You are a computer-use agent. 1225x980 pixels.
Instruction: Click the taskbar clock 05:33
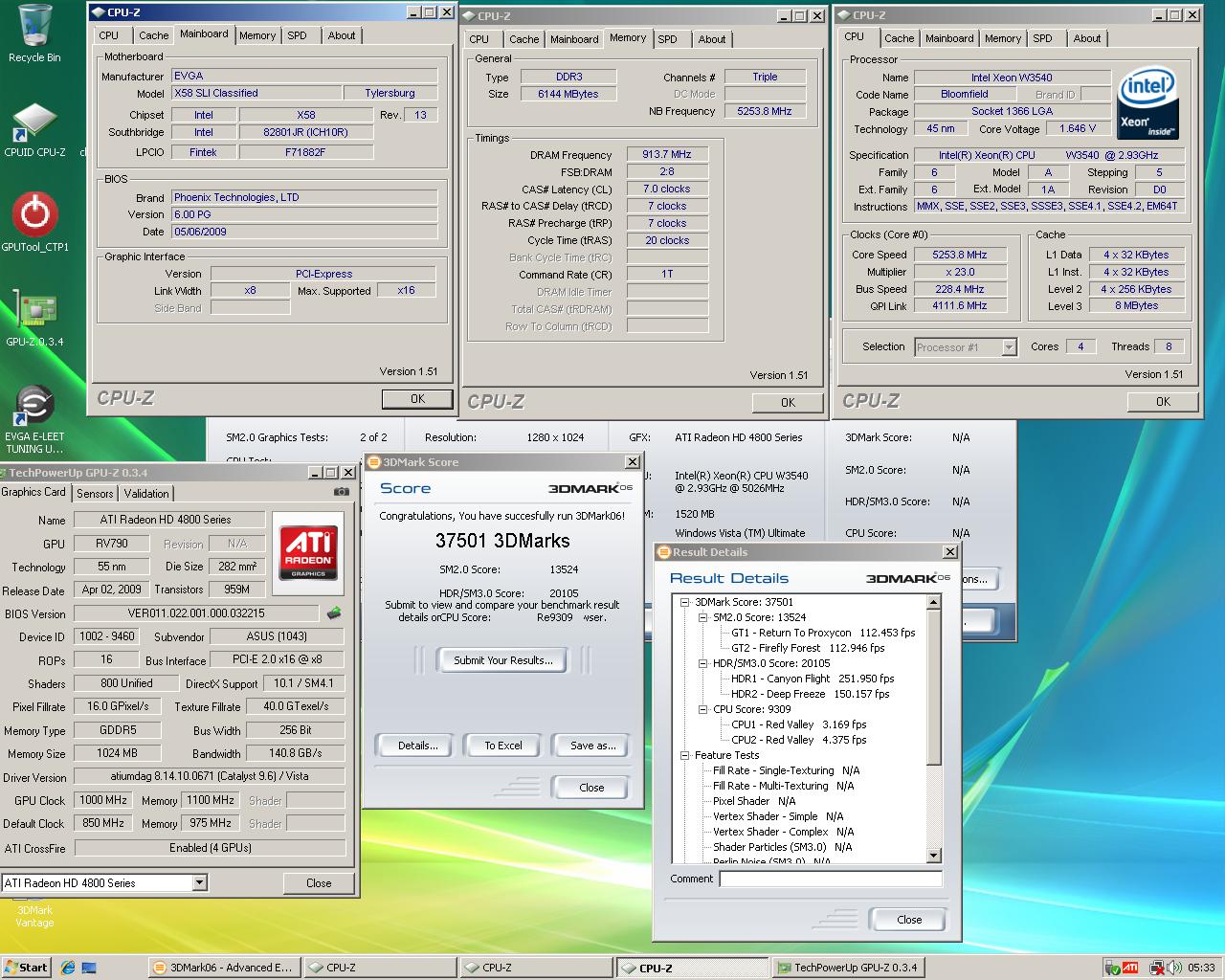[1201, 968]
